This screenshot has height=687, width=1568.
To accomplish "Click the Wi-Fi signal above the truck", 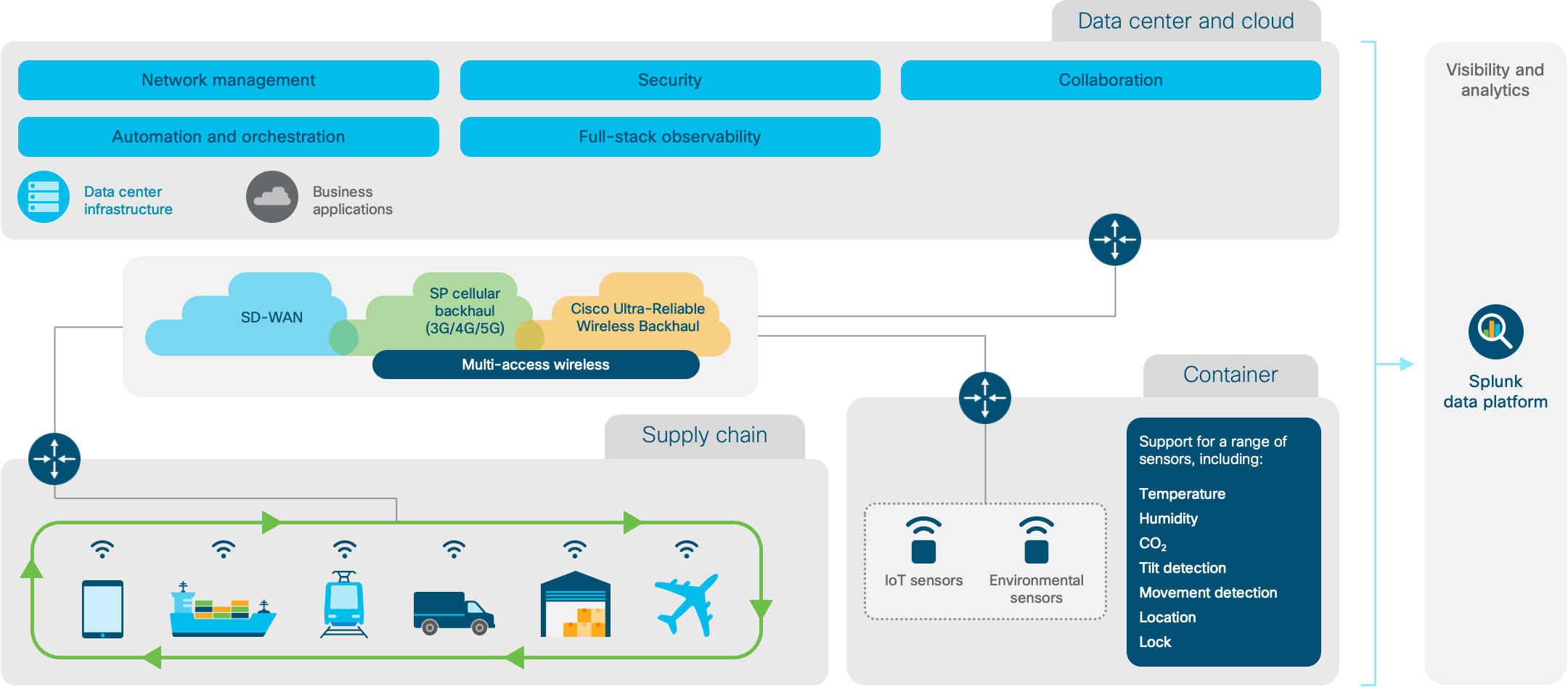I will click(454, 549).
